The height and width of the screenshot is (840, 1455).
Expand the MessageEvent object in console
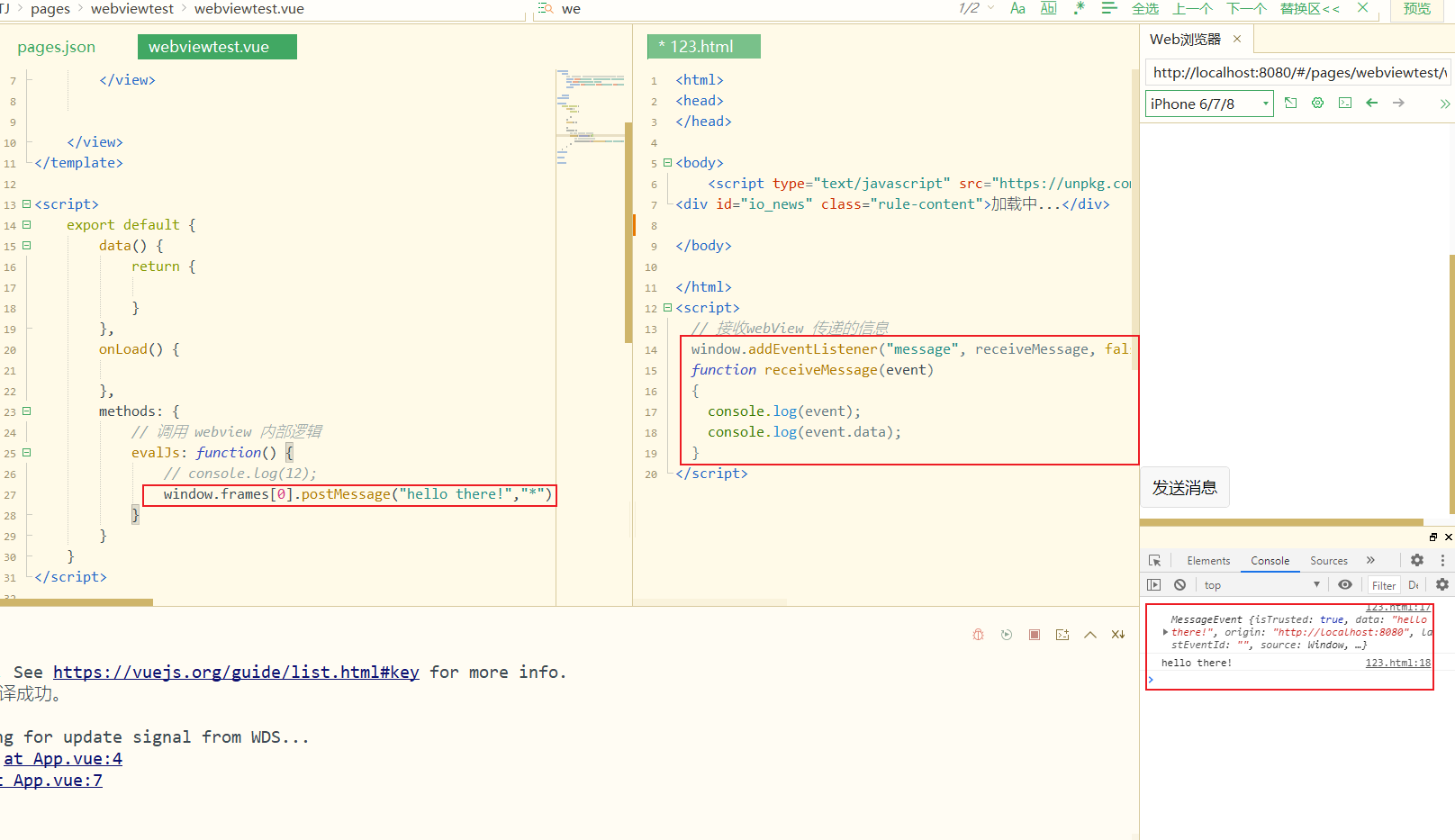[1166, 632]
